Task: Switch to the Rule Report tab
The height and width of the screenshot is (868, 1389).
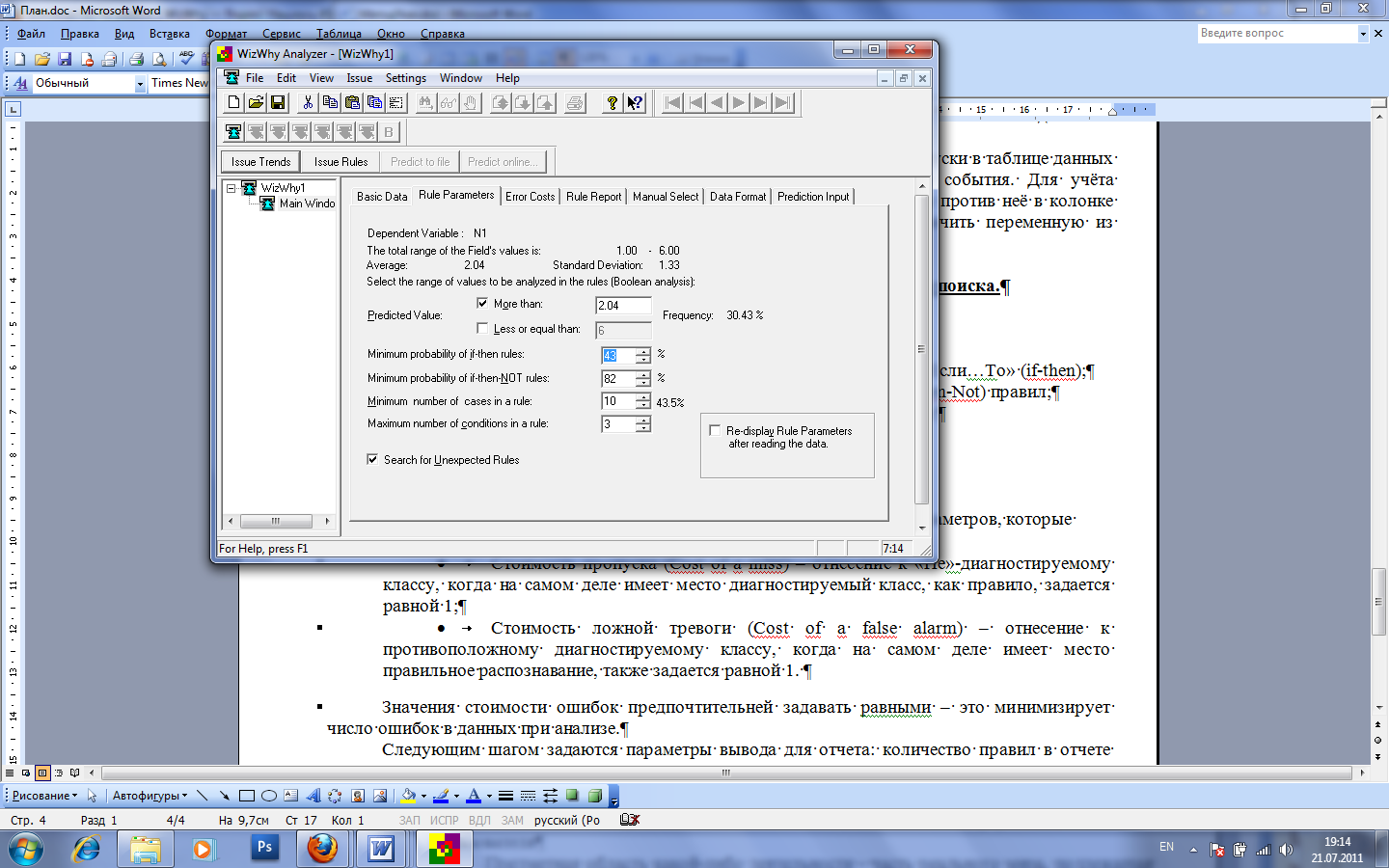Action: pos(593,196)
